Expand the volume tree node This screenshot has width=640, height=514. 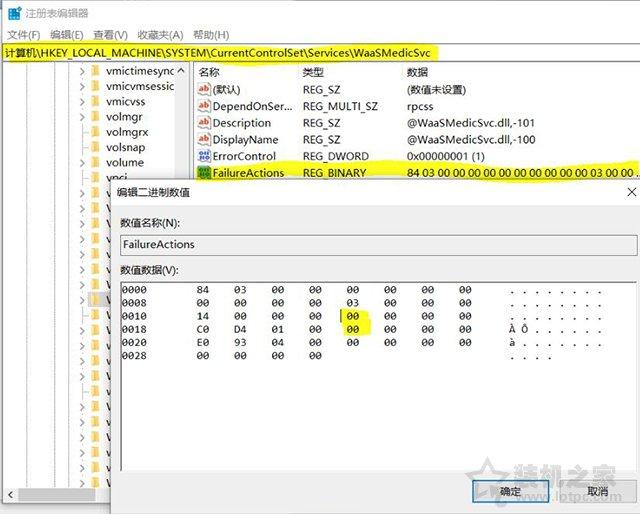coord(82,163)
